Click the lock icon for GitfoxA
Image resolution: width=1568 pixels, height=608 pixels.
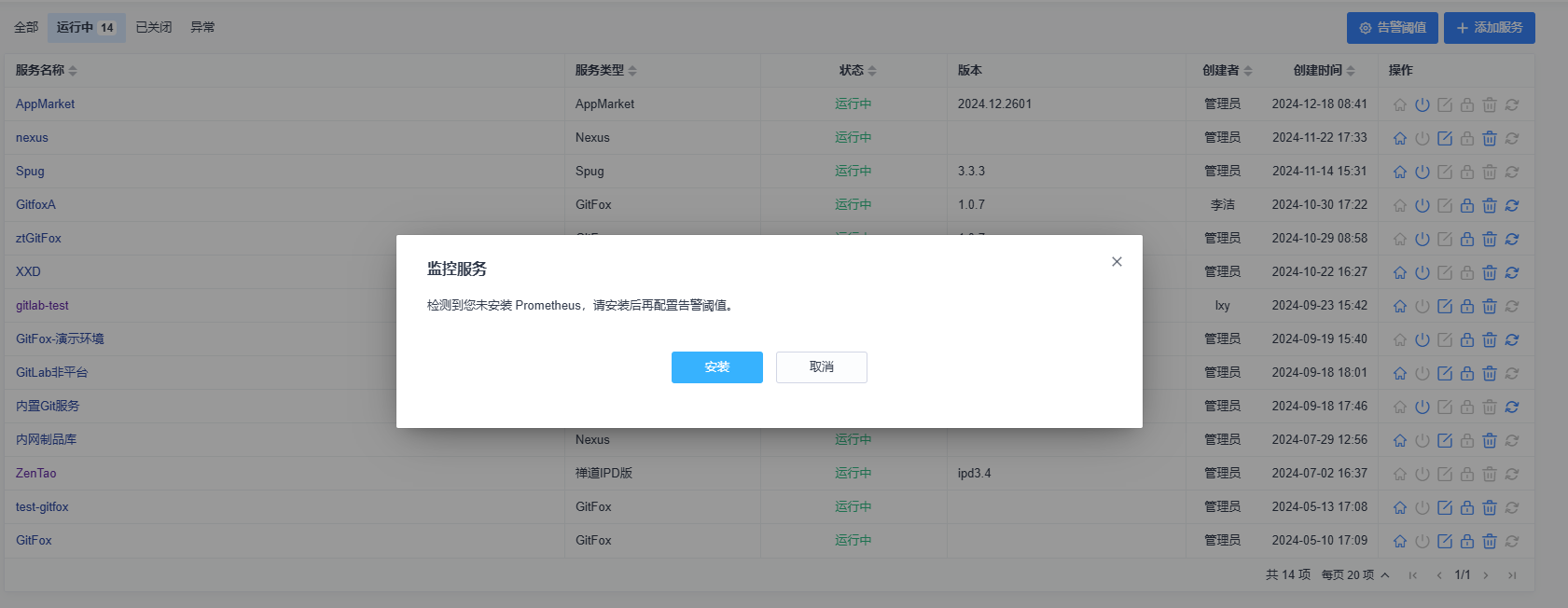(x=1466, y=205)
